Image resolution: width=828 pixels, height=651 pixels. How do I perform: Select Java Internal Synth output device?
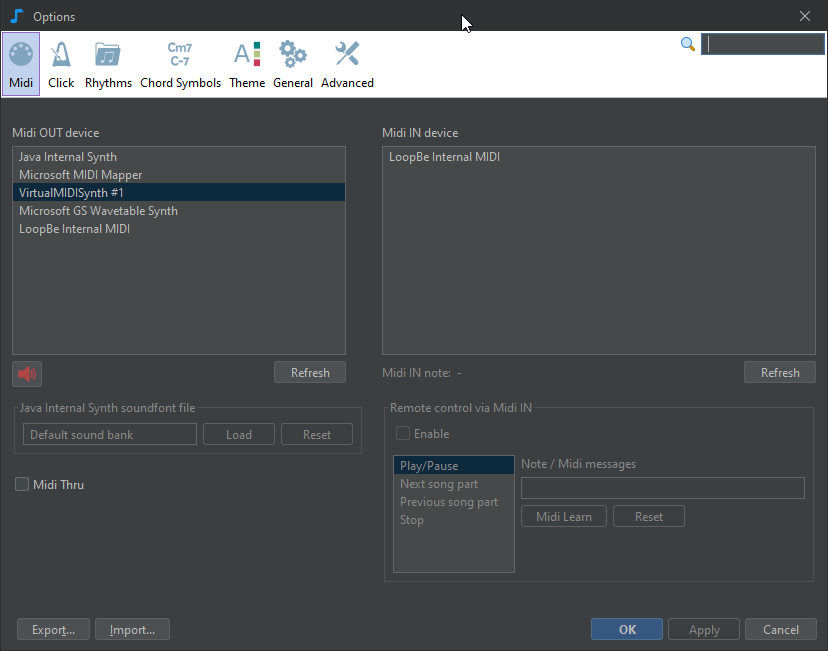pyautogui.click(x=179, y=157)
